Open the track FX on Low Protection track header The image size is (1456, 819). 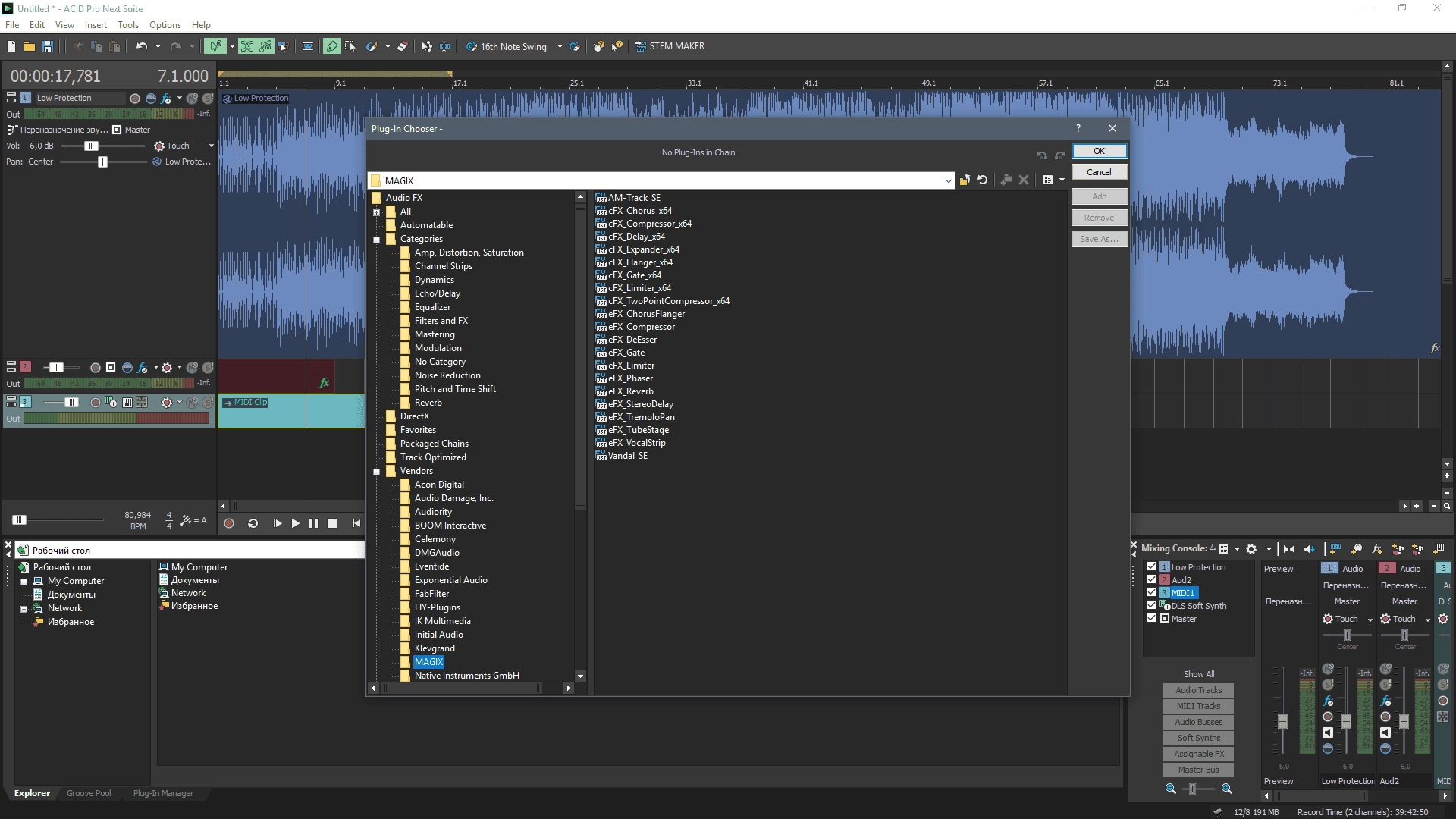click(x=166, y=99)
